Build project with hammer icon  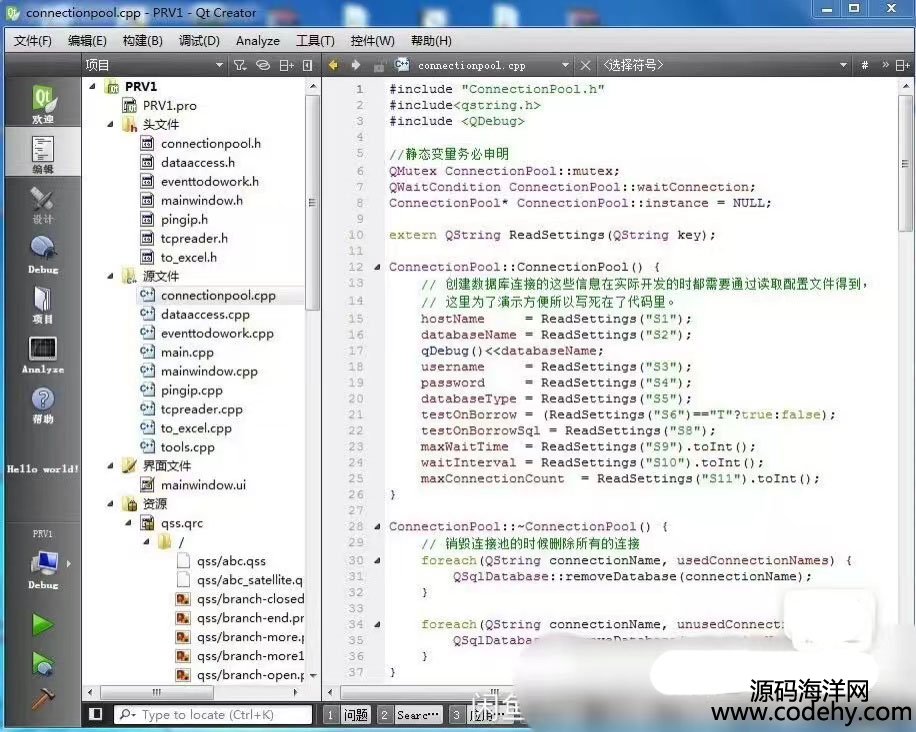(43, 699)
